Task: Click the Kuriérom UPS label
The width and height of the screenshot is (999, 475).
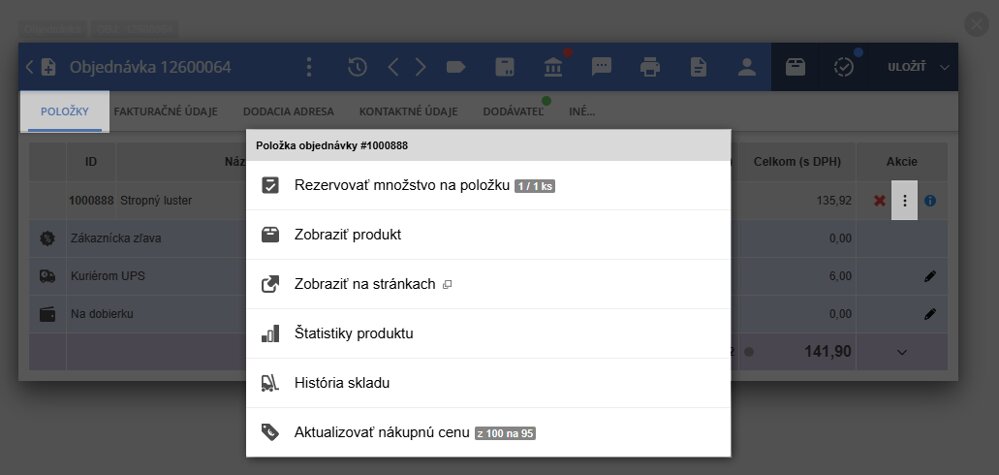Action: [109, 276]
